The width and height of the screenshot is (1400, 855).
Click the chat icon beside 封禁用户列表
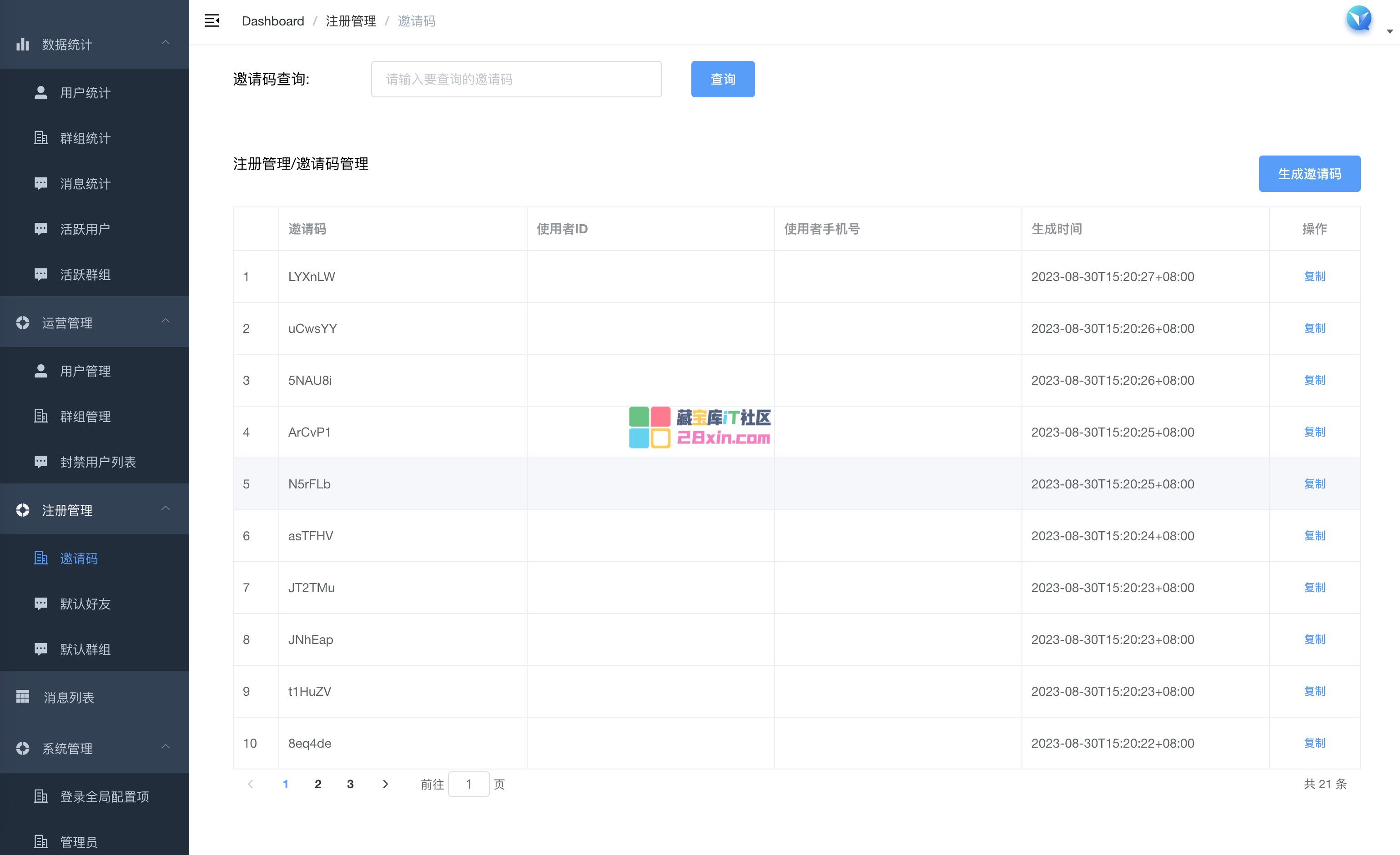coord(41,462)
